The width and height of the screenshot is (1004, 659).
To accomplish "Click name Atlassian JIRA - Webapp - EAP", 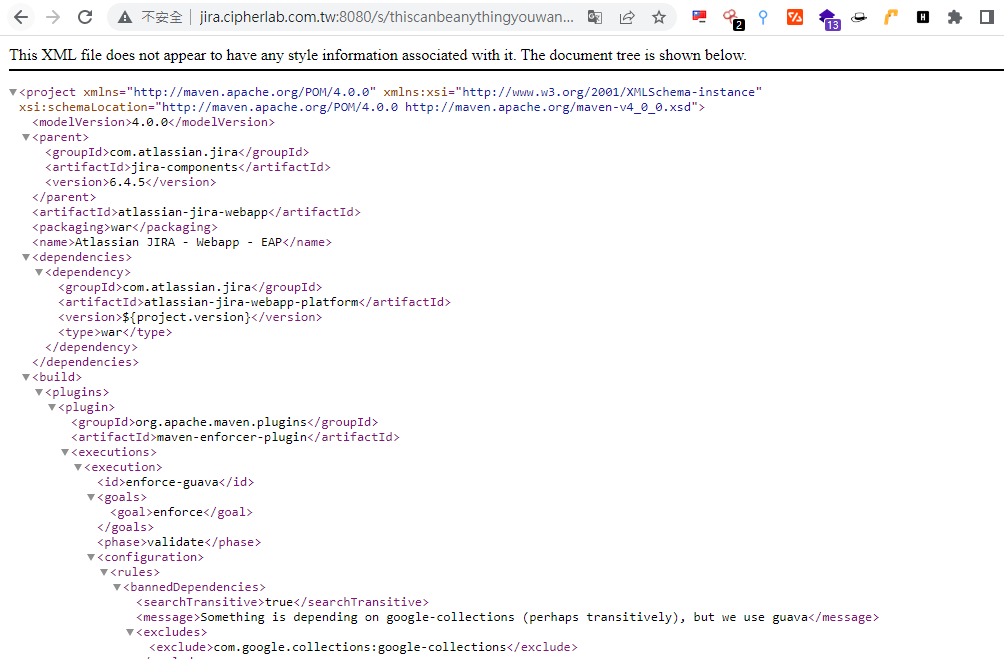I will coord(179,242).
